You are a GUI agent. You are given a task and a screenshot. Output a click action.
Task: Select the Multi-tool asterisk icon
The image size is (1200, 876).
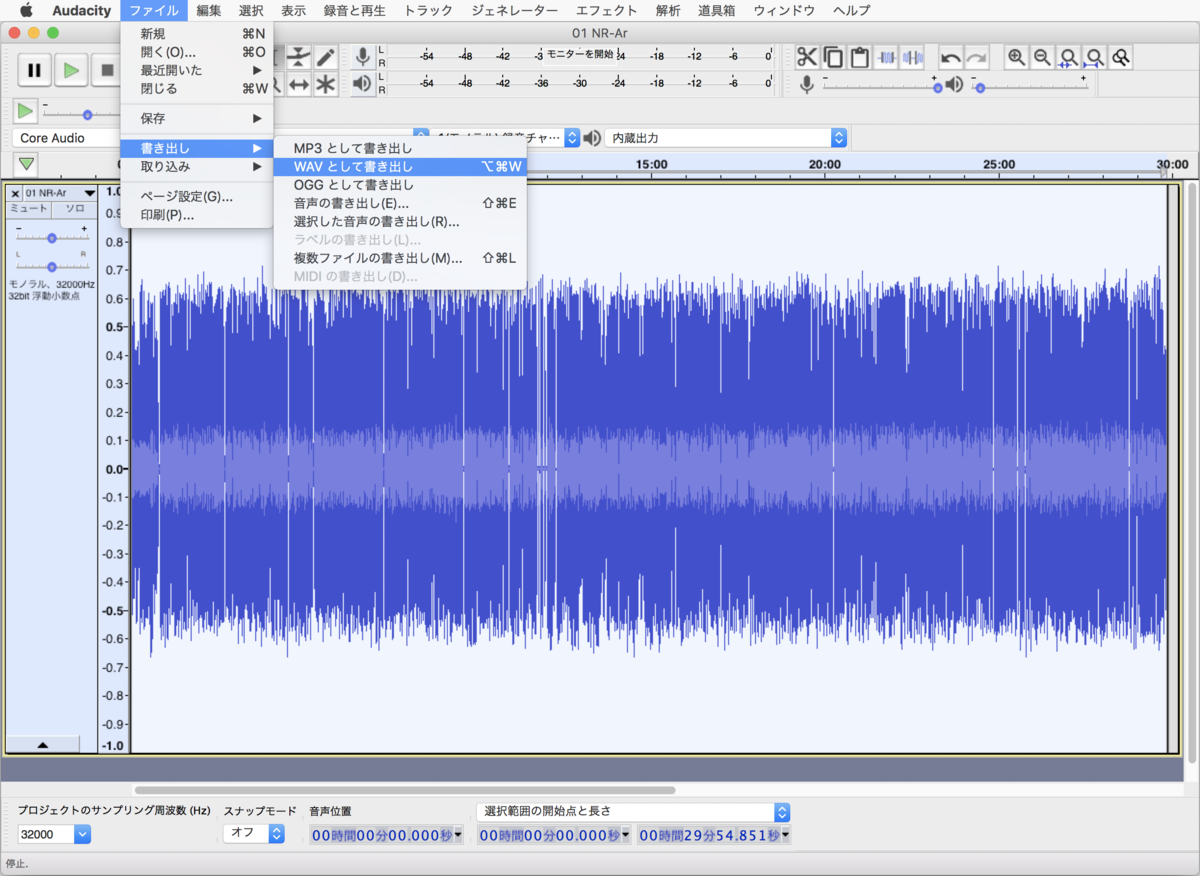(325, 84)
